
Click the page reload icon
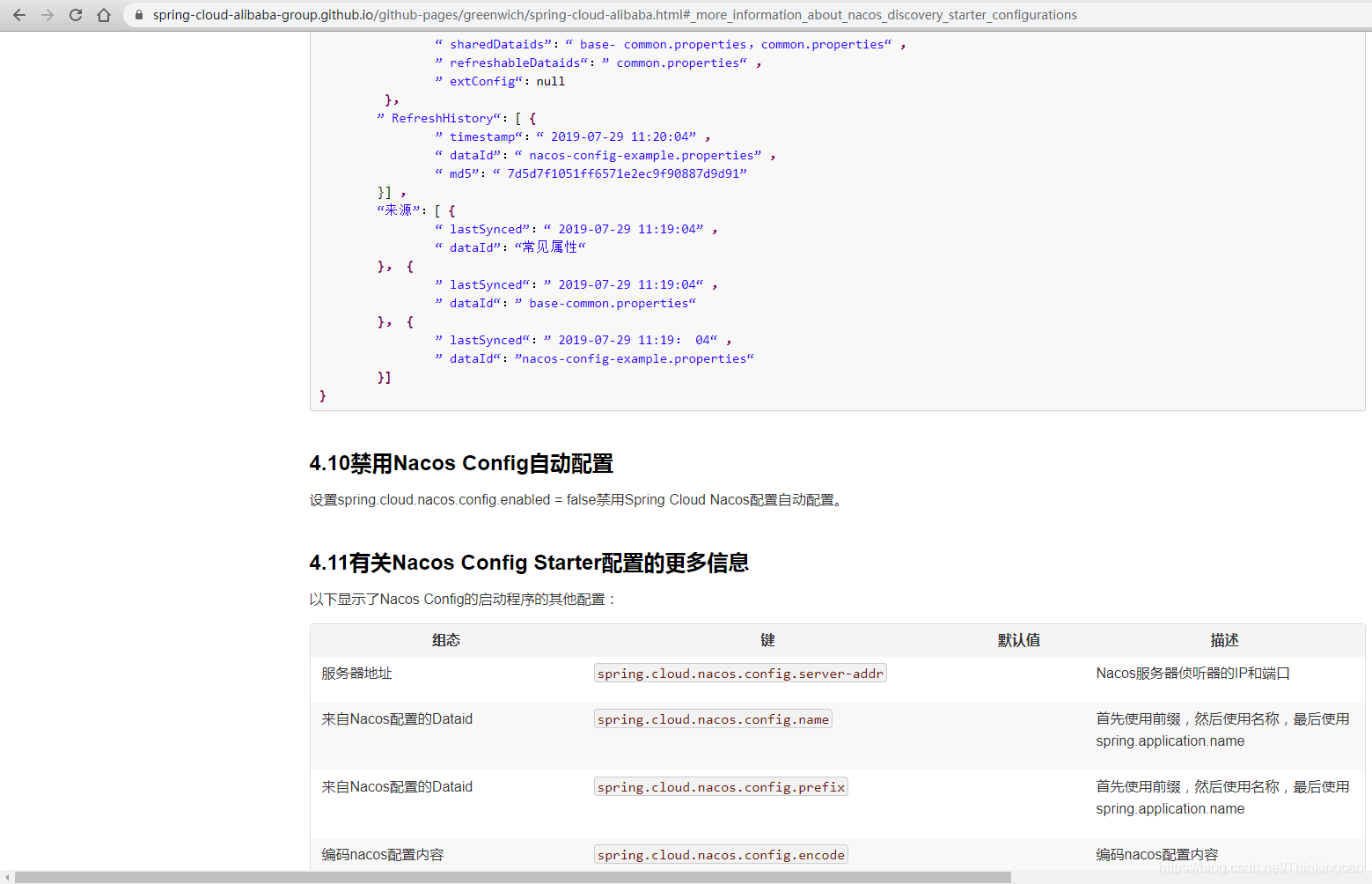point(75,14)
